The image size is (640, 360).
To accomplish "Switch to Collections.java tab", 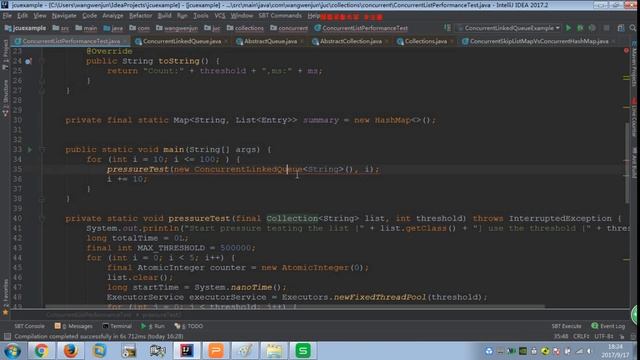I will pyautogui.click(x=425, y=41).
